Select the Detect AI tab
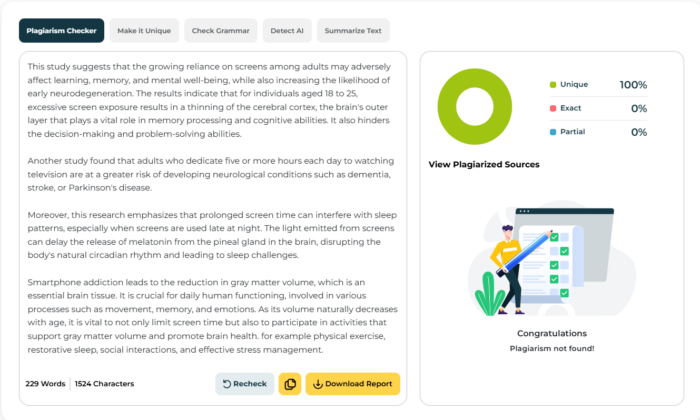Screen dimensions: 700x420 pos(287,31)
